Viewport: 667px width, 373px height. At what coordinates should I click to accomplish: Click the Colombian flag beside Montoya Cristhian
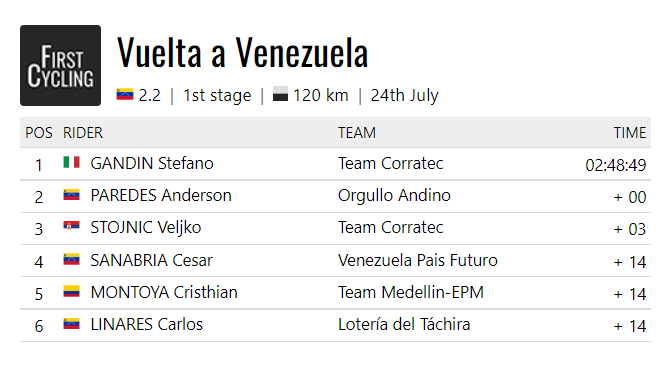[x=71, y=291]
